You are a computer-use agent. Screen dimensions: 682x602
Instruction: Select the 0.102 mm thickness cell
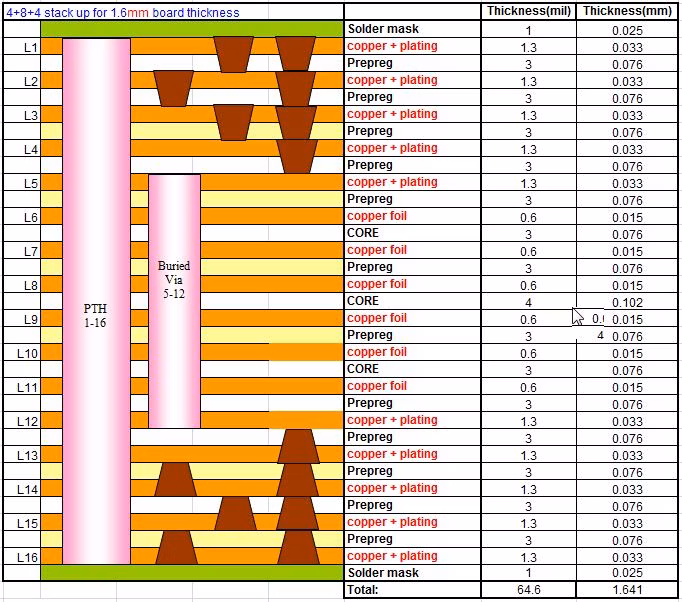[x=627, y=302]
